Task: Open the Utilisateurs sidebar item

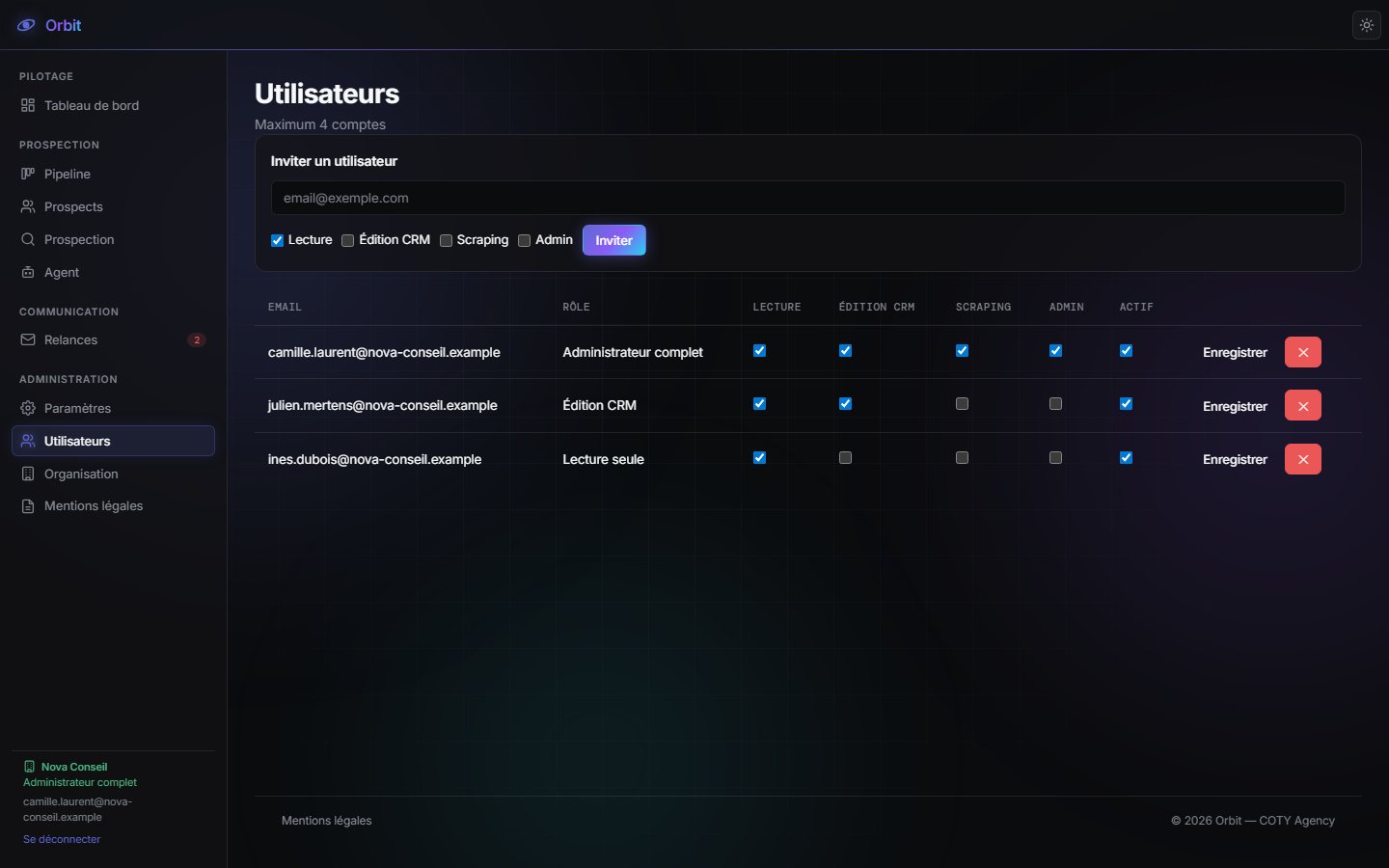Action: (113, 441)
